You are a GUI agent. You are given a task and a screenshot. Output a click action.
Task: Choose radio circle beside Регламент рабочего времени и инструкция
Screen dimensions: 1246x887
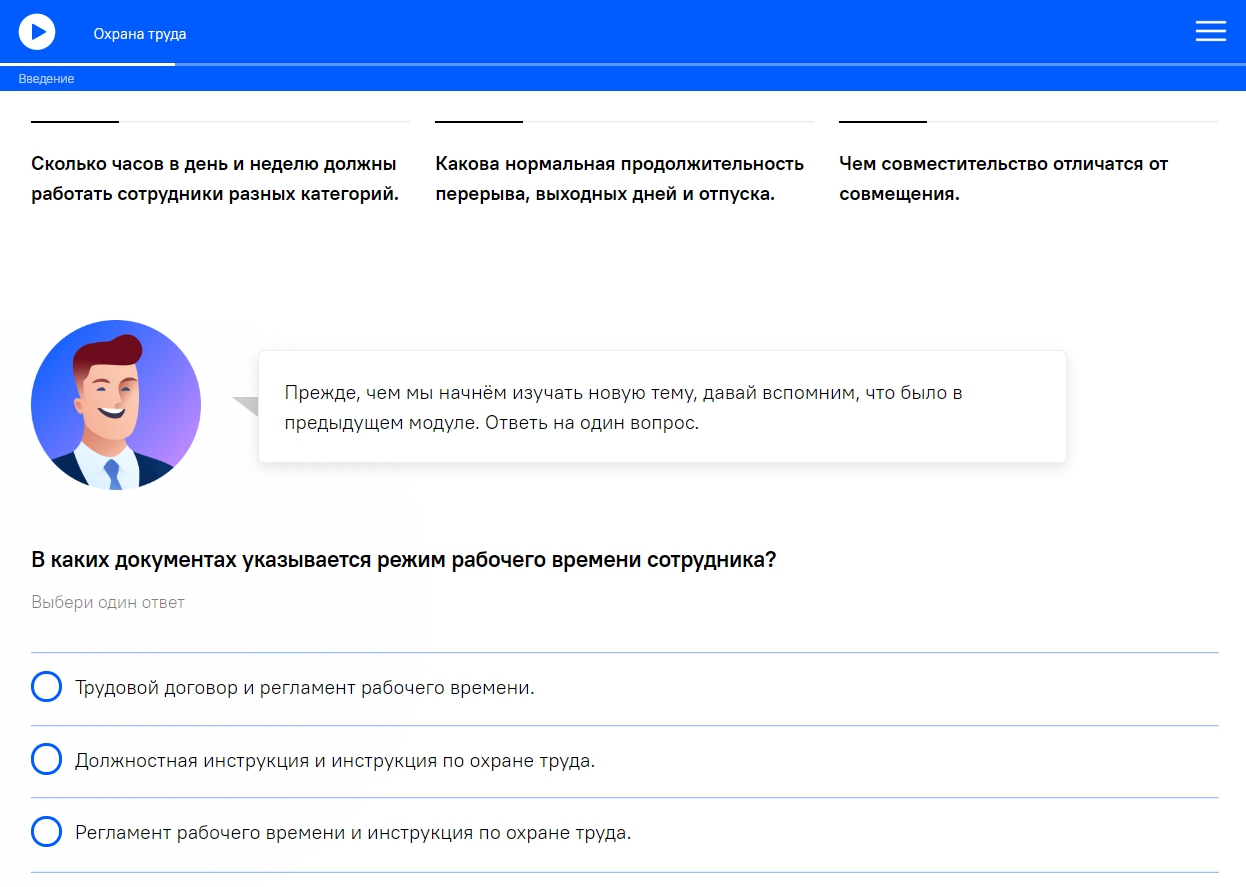point(47,832)
